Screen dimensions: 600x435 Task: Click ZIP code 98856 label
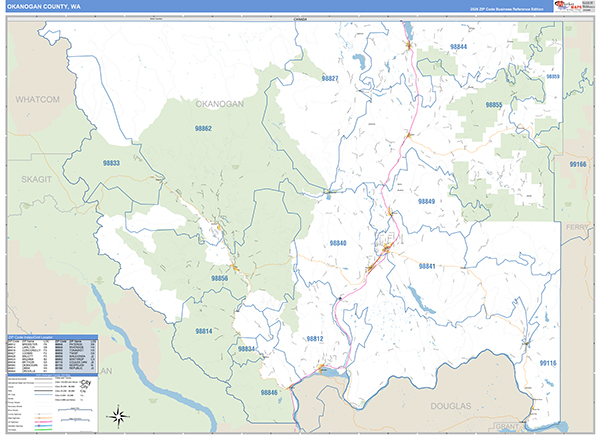click(220, 279)
